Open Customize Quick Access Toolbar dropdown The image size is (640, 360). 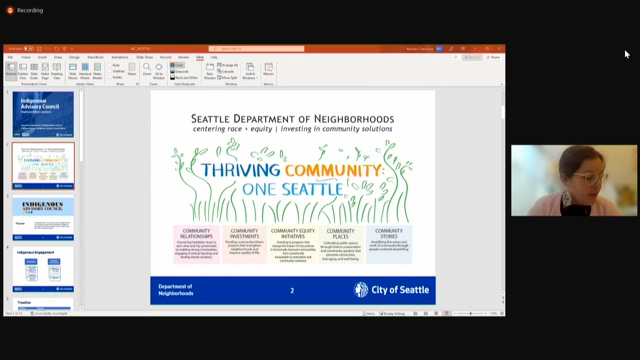(x=72, y=49)
